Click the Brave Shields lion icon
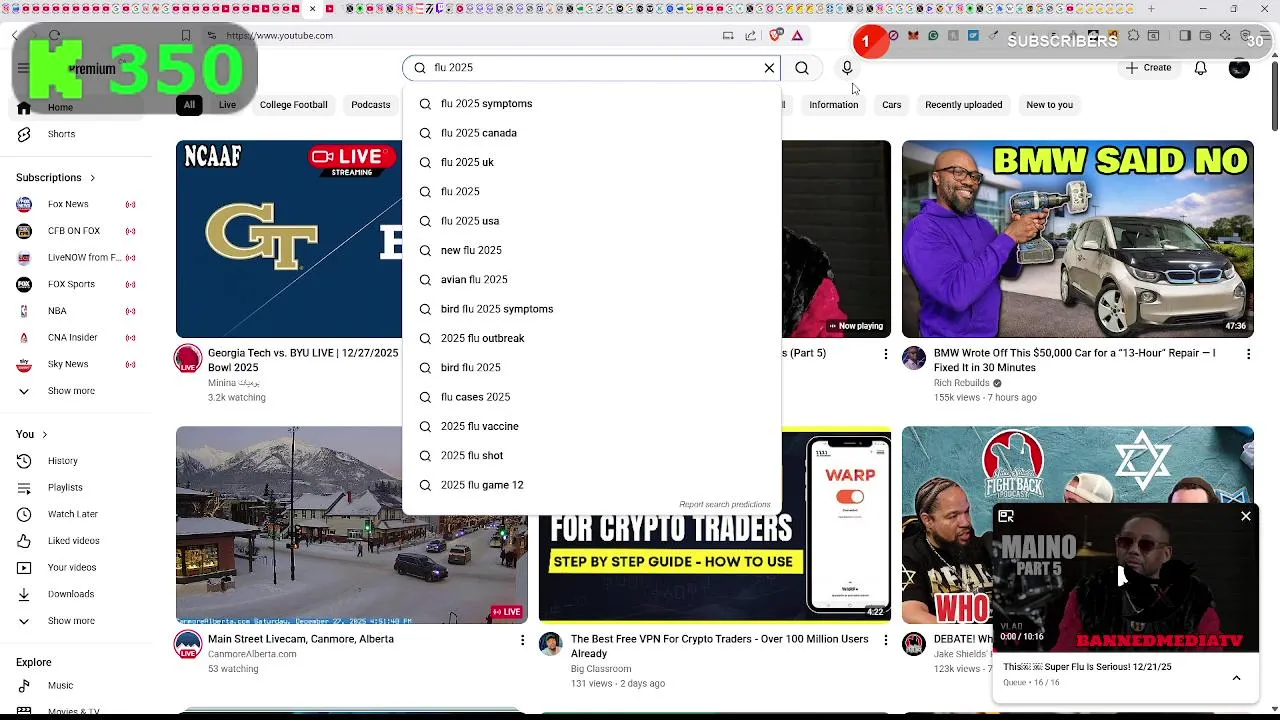 tap(775, 35)
